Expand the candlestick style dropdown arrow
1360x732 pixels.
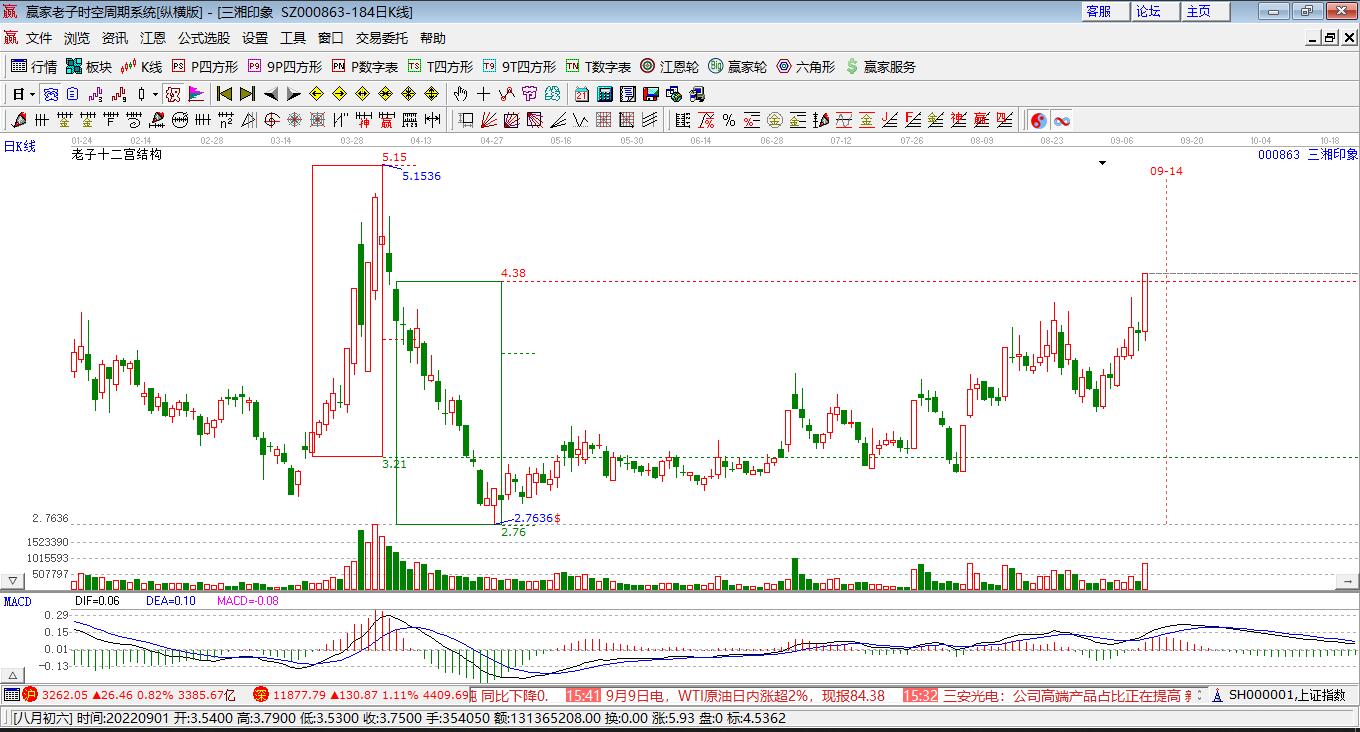click(x=155, y=94)
